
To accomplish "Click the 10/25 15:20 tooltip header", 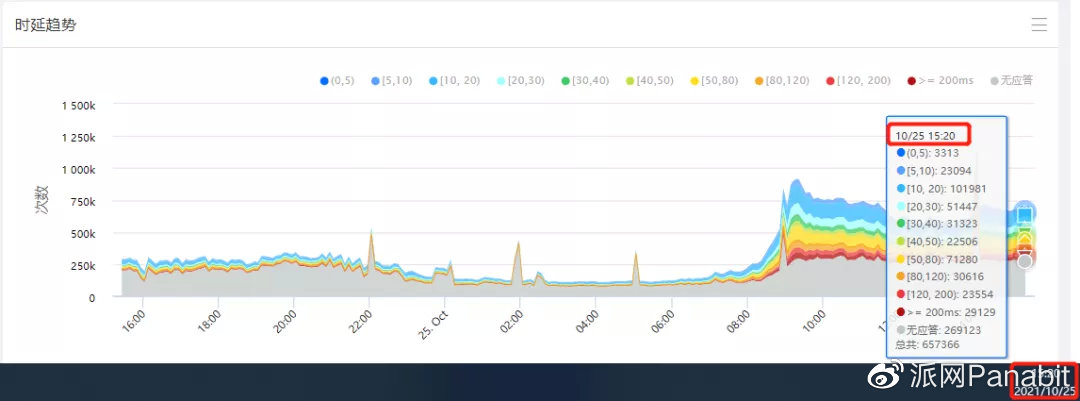I will [x=925, y=136].
